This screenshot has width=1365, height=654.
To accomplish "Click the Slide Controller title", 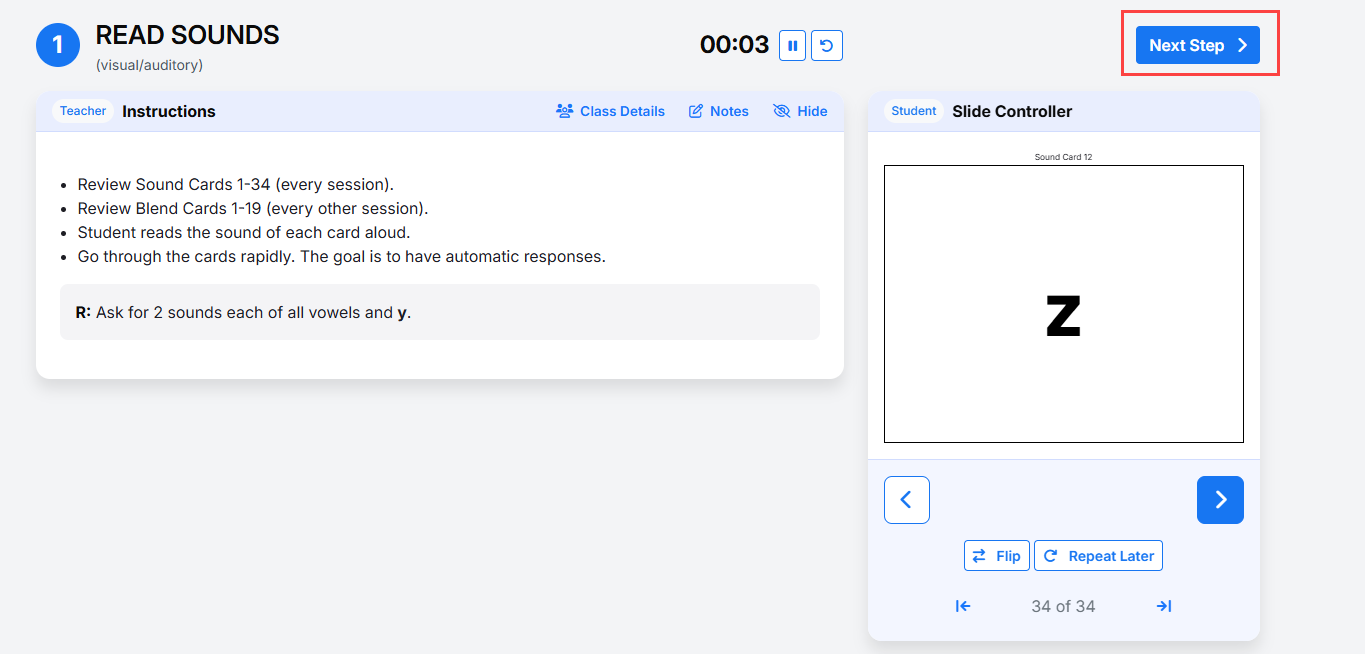I will tap(1012, 111).
